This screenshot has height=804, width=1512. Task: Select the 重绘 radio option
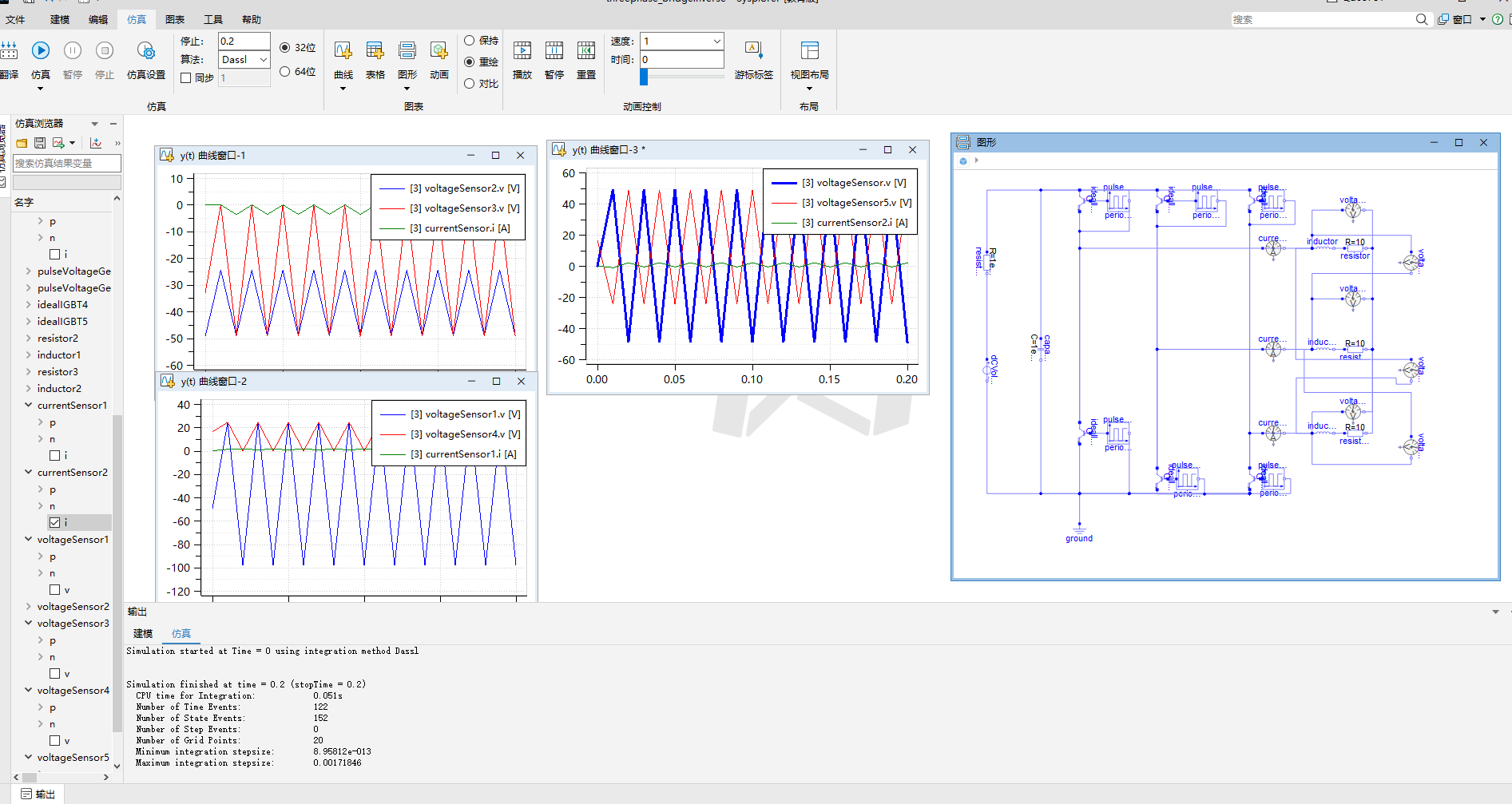pyautogui.click(x=470, y=61)
